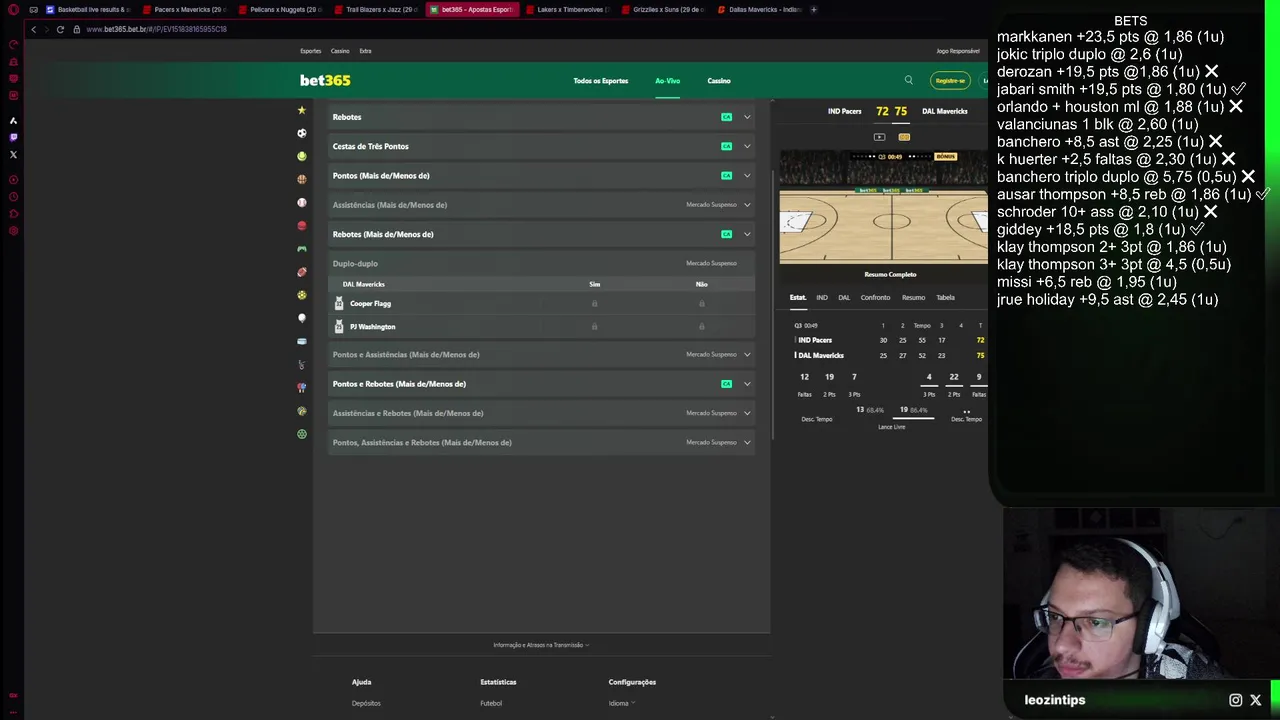Switch to DAL stats tab
Screen dimensions: 1280x720
[844, 297]
